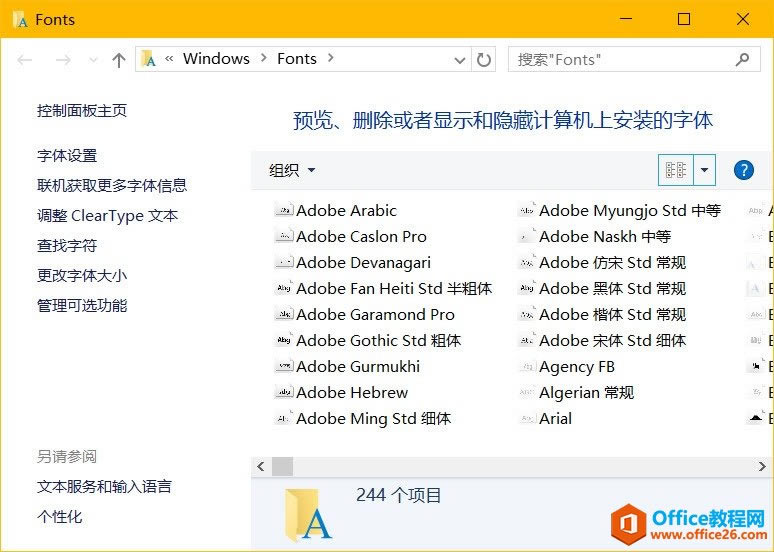Screen dimensions: 774x552
Task: Select the Adobe Garamond Pro font icon
Action: [x=284, y=314]
